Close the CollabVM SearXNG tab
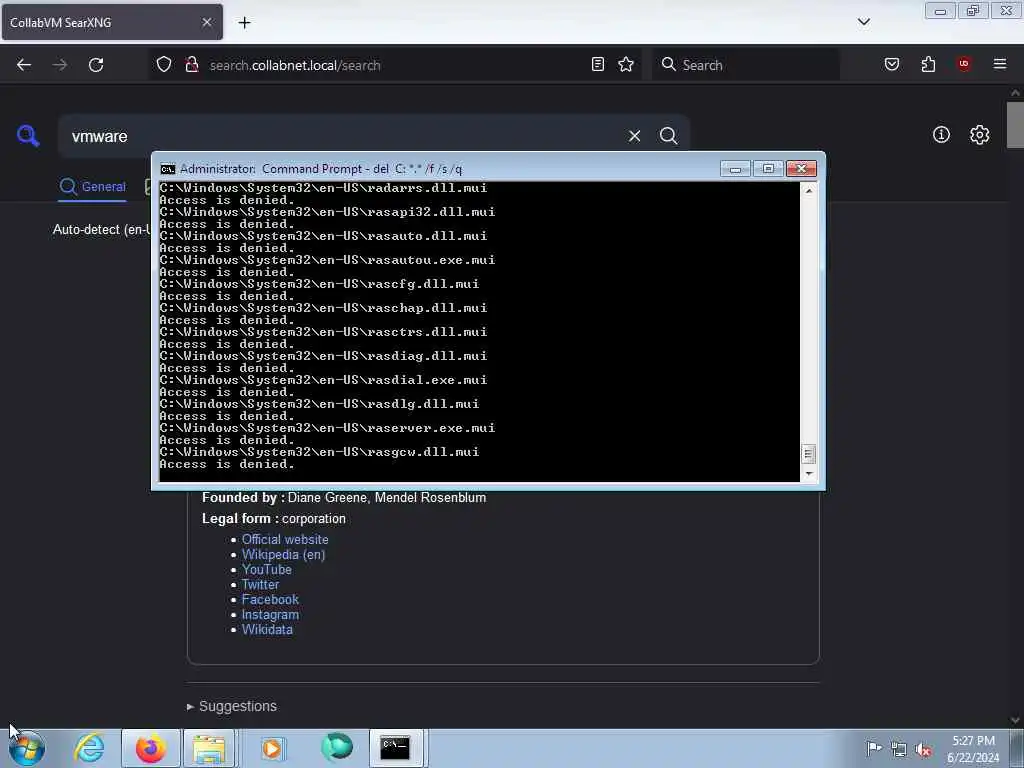This screenshot has height=768, width=1024. tap(207, 22)
